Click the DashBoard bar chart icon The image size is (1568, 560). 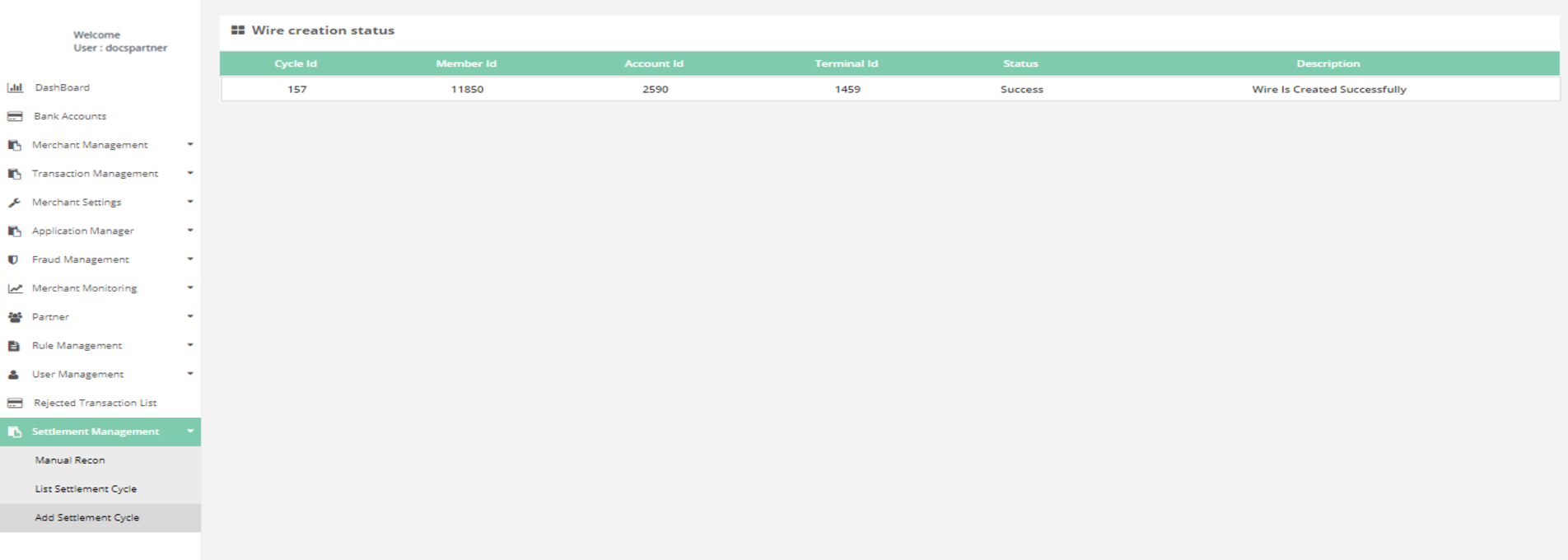pyautogui.click(x=15, y=87)
